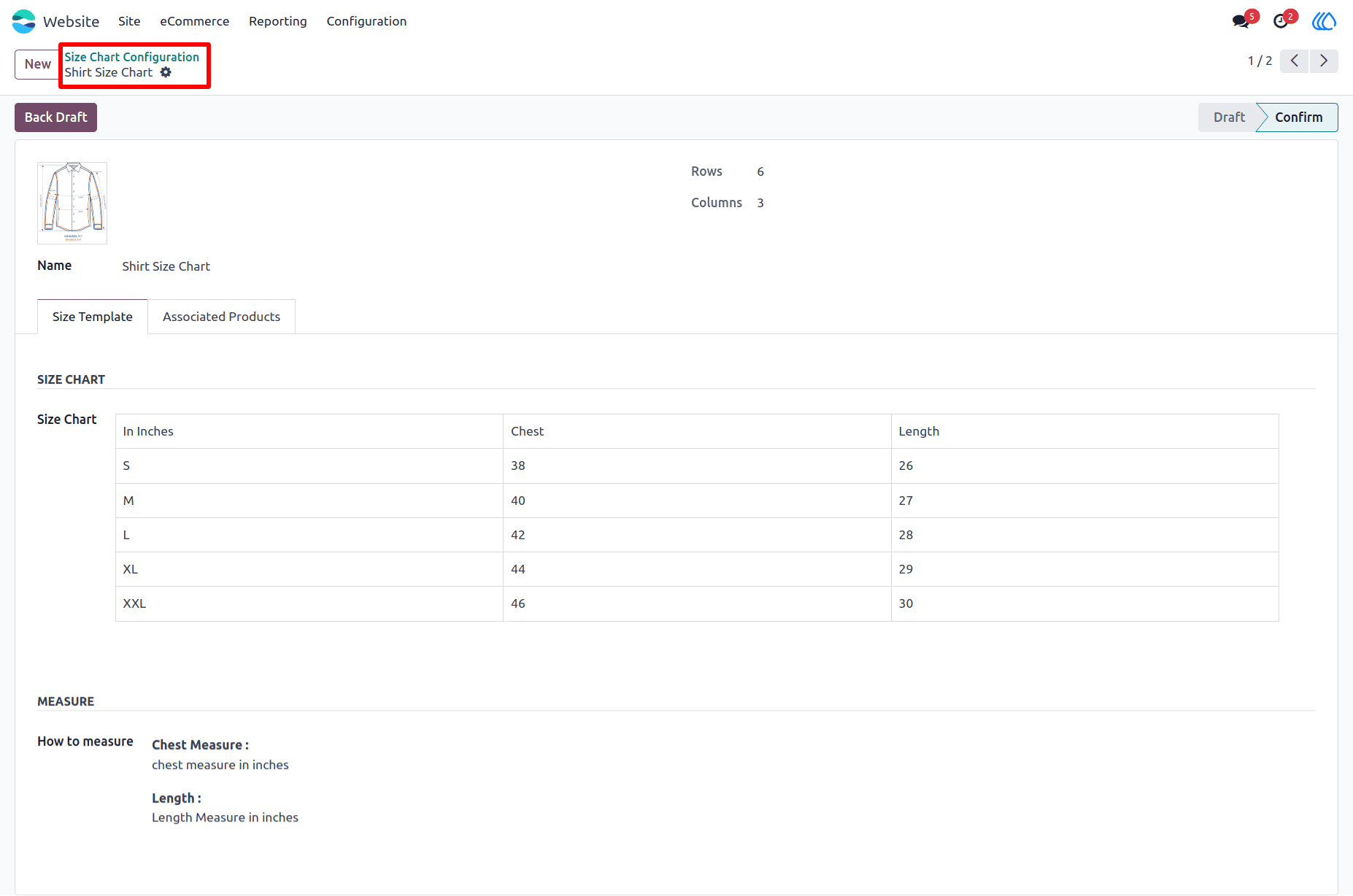The height and width of the screenshot is (896, 1353).
Task: Go to the previous record arrow
Action: click(x=1294, y=61)
